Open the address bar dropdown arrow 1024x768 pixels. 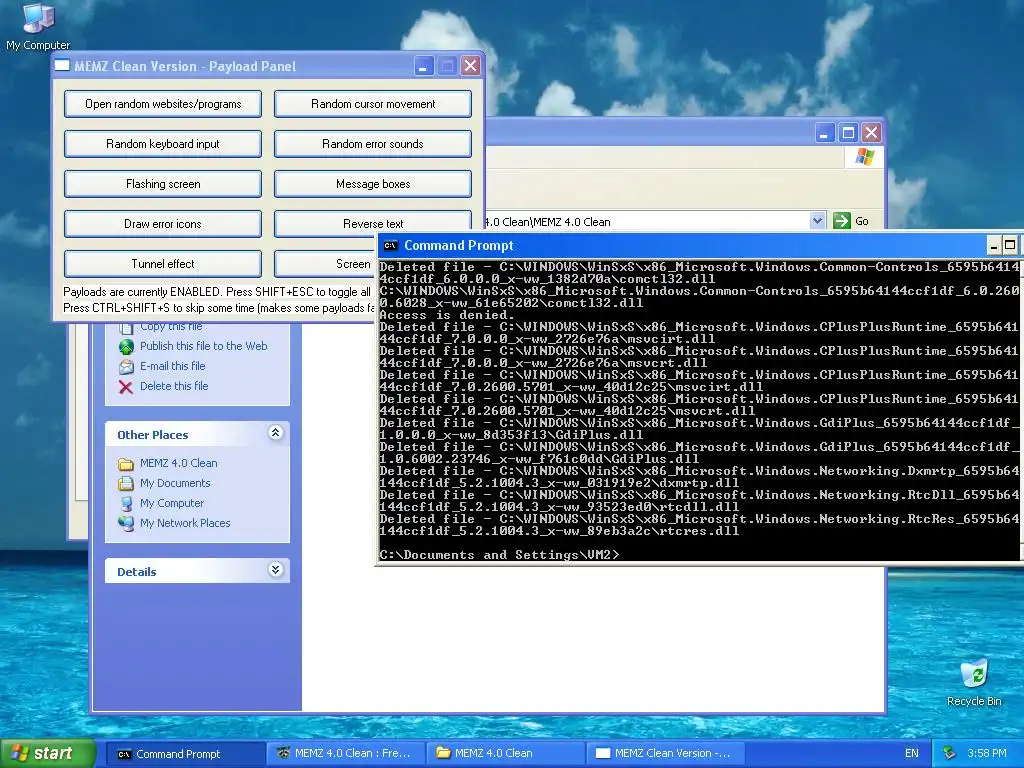tap(817, 221)
